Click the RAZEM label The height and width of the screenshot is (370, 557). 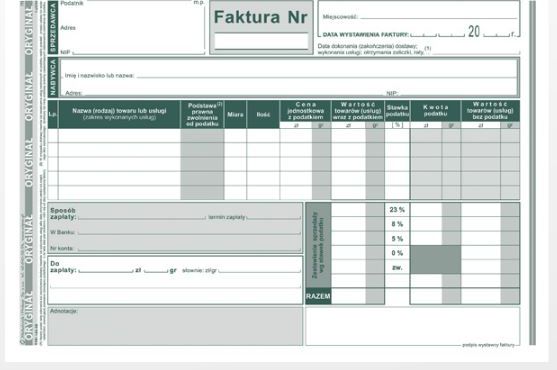click(318, 296)
